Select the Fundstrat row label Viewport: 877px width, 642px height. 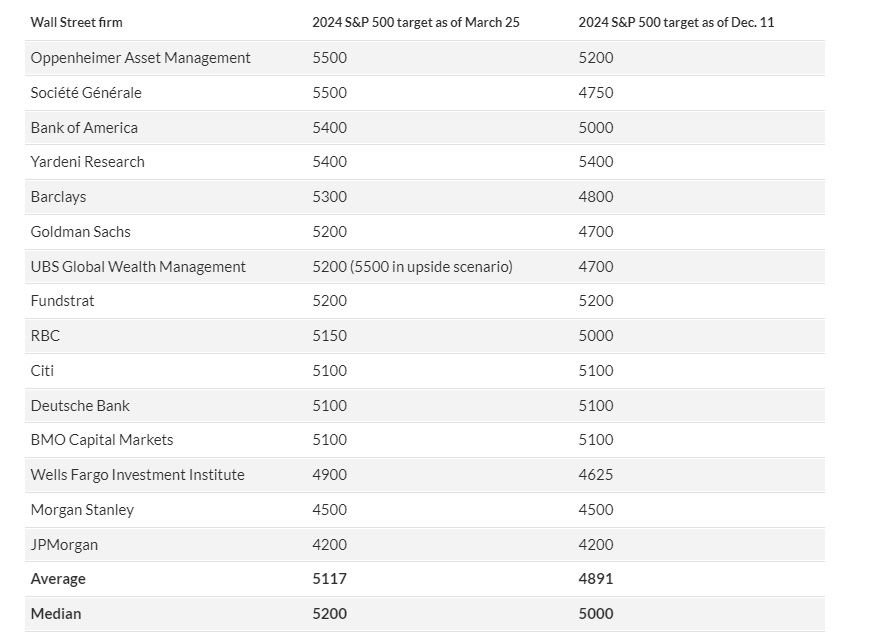pyautogui.click(x=62, y=301)
